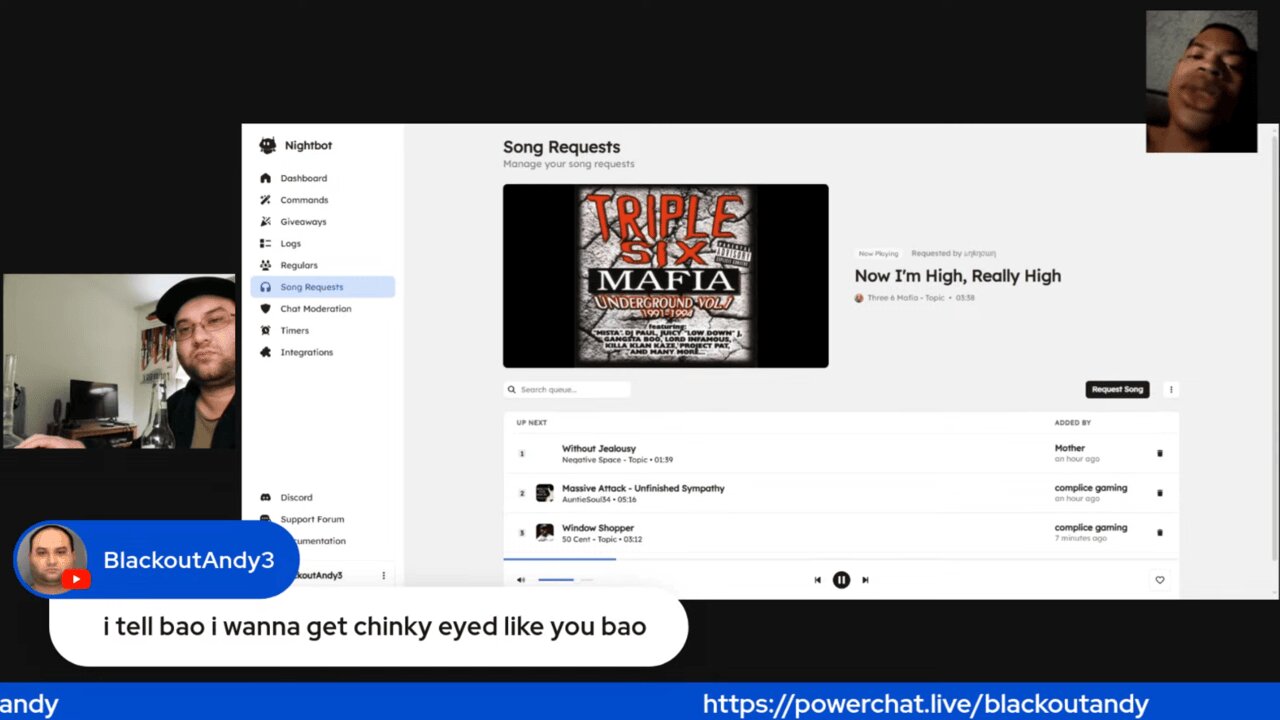
Task: Open the Discord link
Action: (296, 497)
